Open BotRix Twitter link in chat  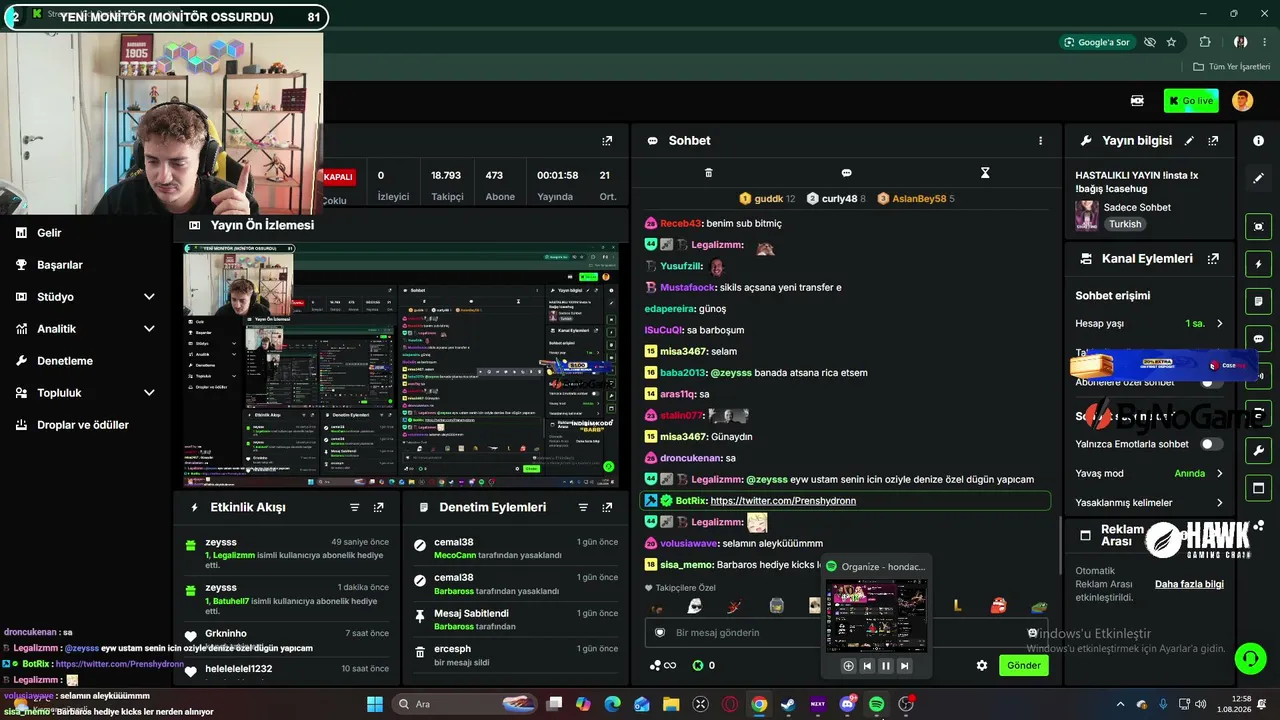(x=783, y=501)
